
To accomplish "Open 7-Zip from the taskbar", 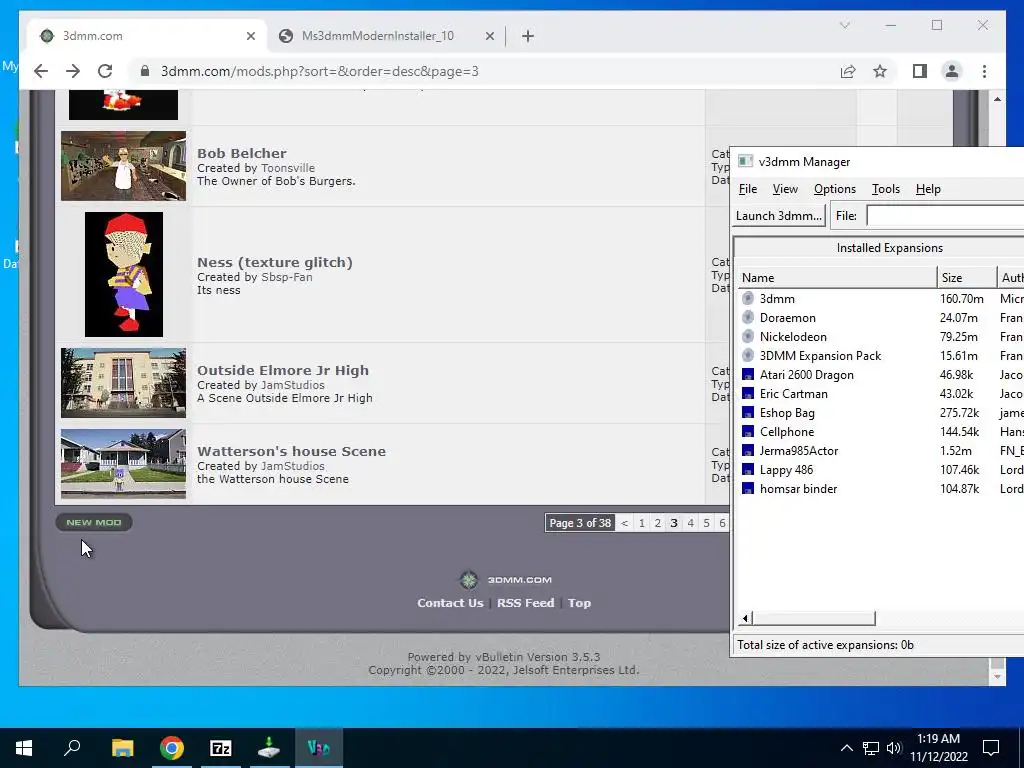I will (221, 748).
